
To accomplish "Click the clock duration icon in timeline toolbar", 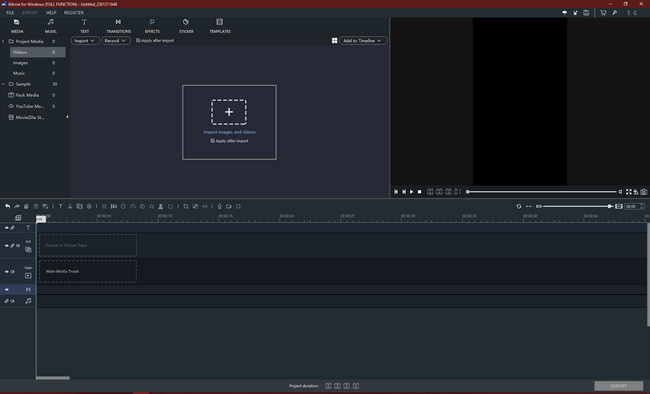I will point(123,206).
